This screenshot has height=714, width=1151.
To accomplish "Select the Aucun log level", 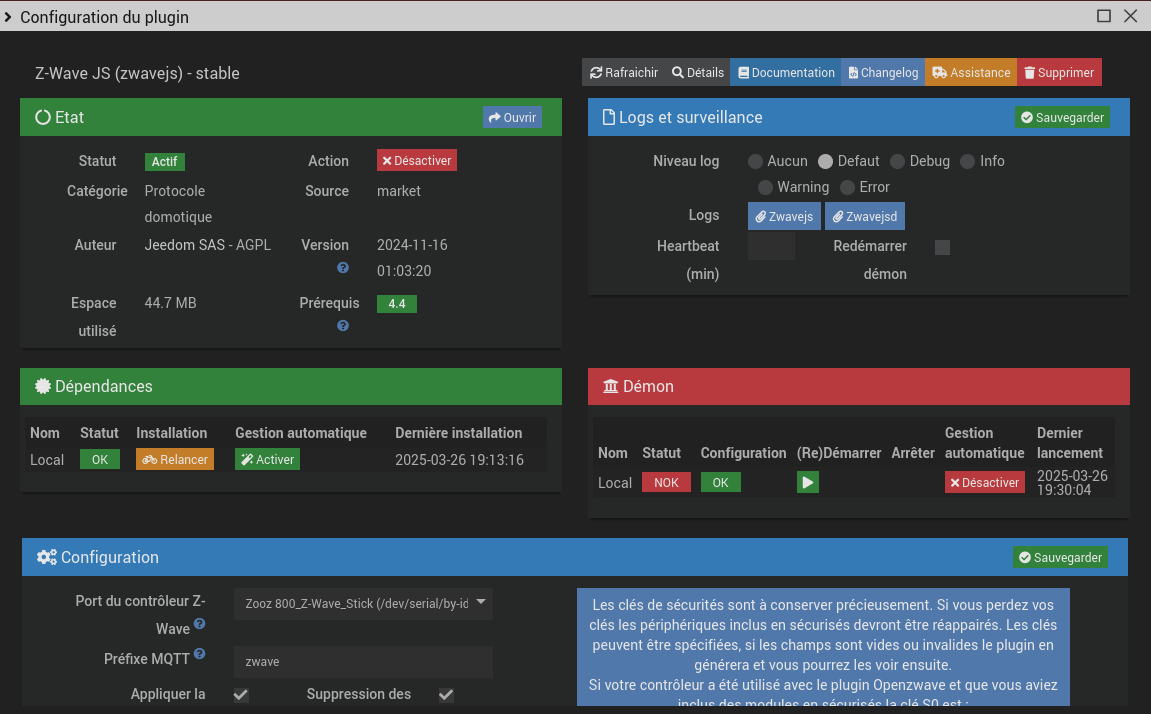I will (755, 161).
